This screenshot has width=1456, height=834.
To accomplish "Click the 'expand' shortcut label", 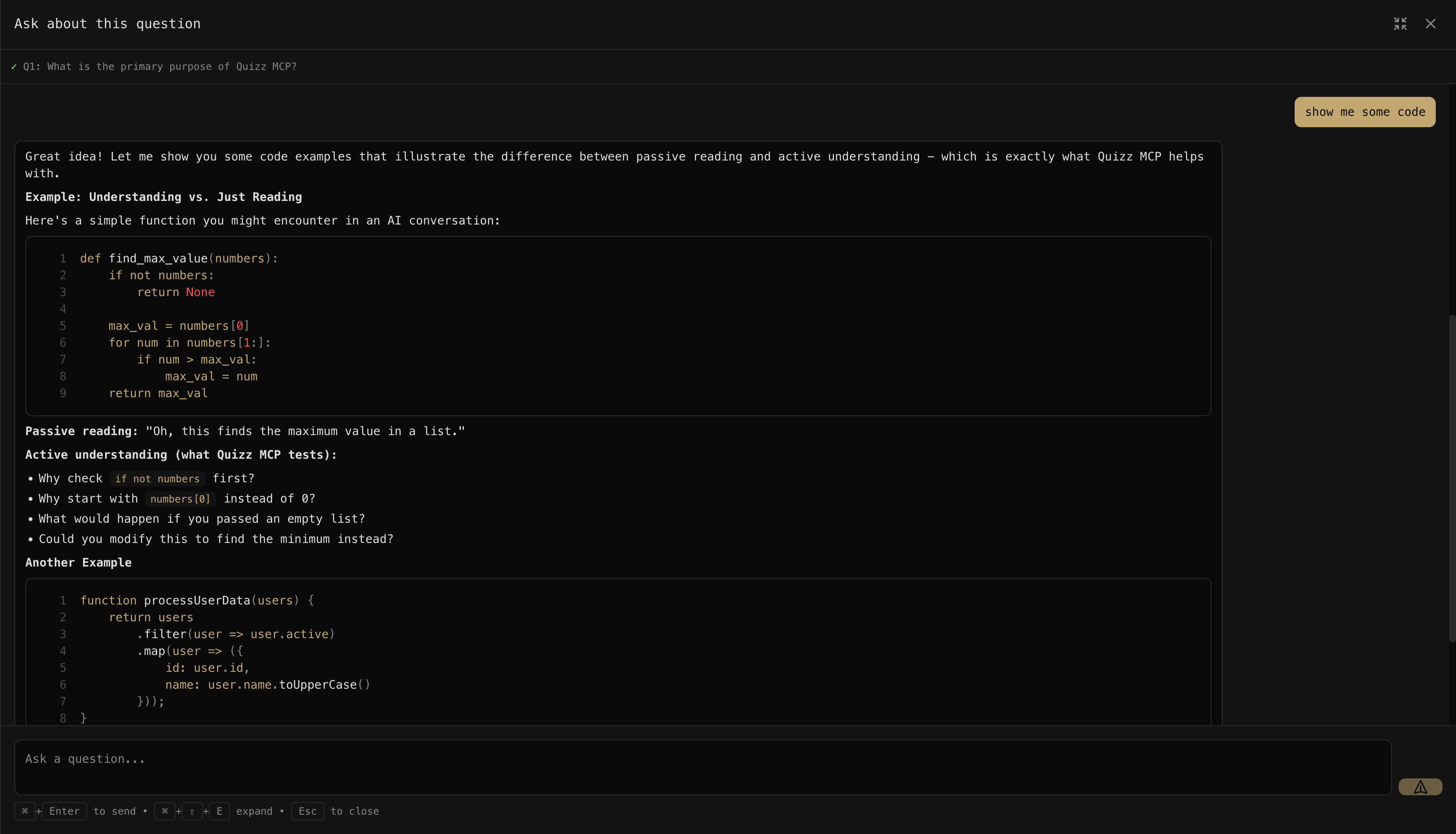I will (254, 811).
